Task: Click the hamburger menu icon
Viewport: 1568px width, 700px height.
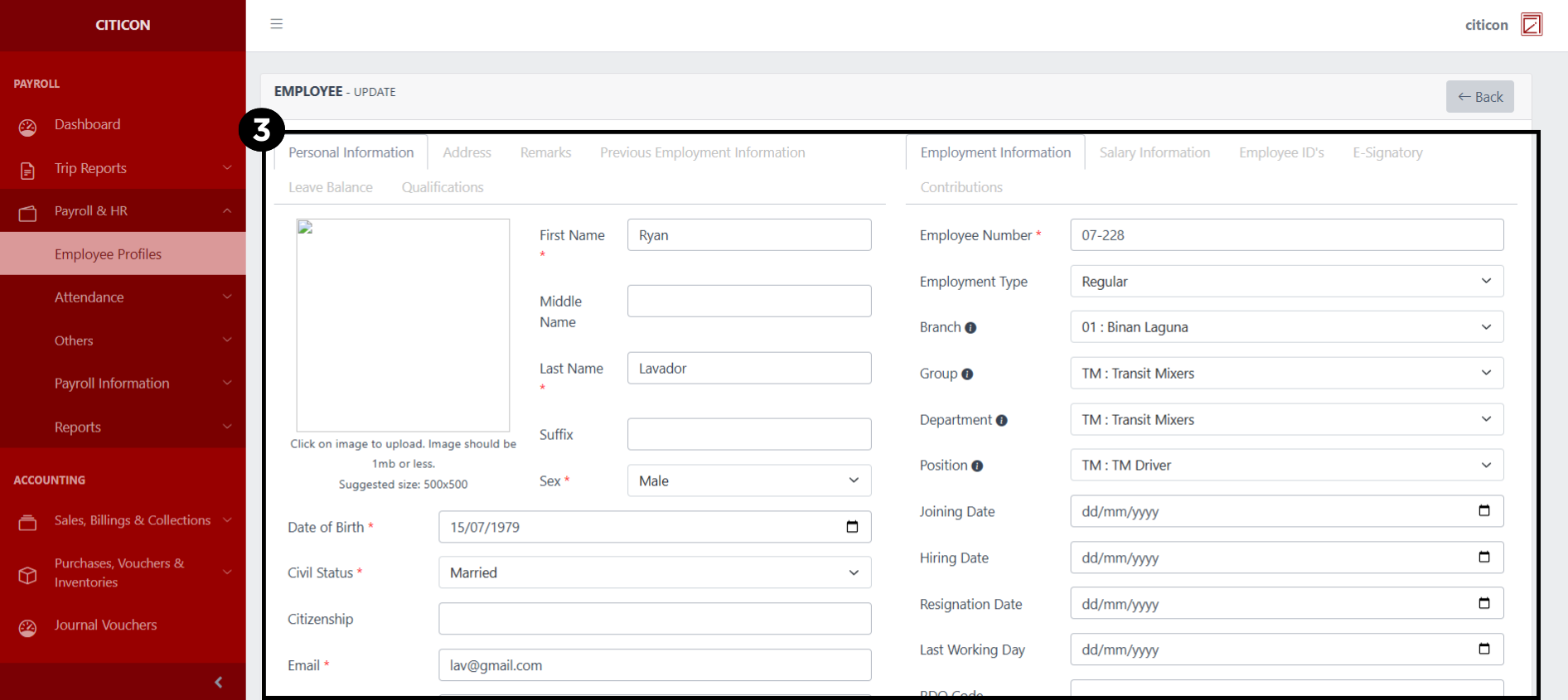Action: tap(276, 24)
